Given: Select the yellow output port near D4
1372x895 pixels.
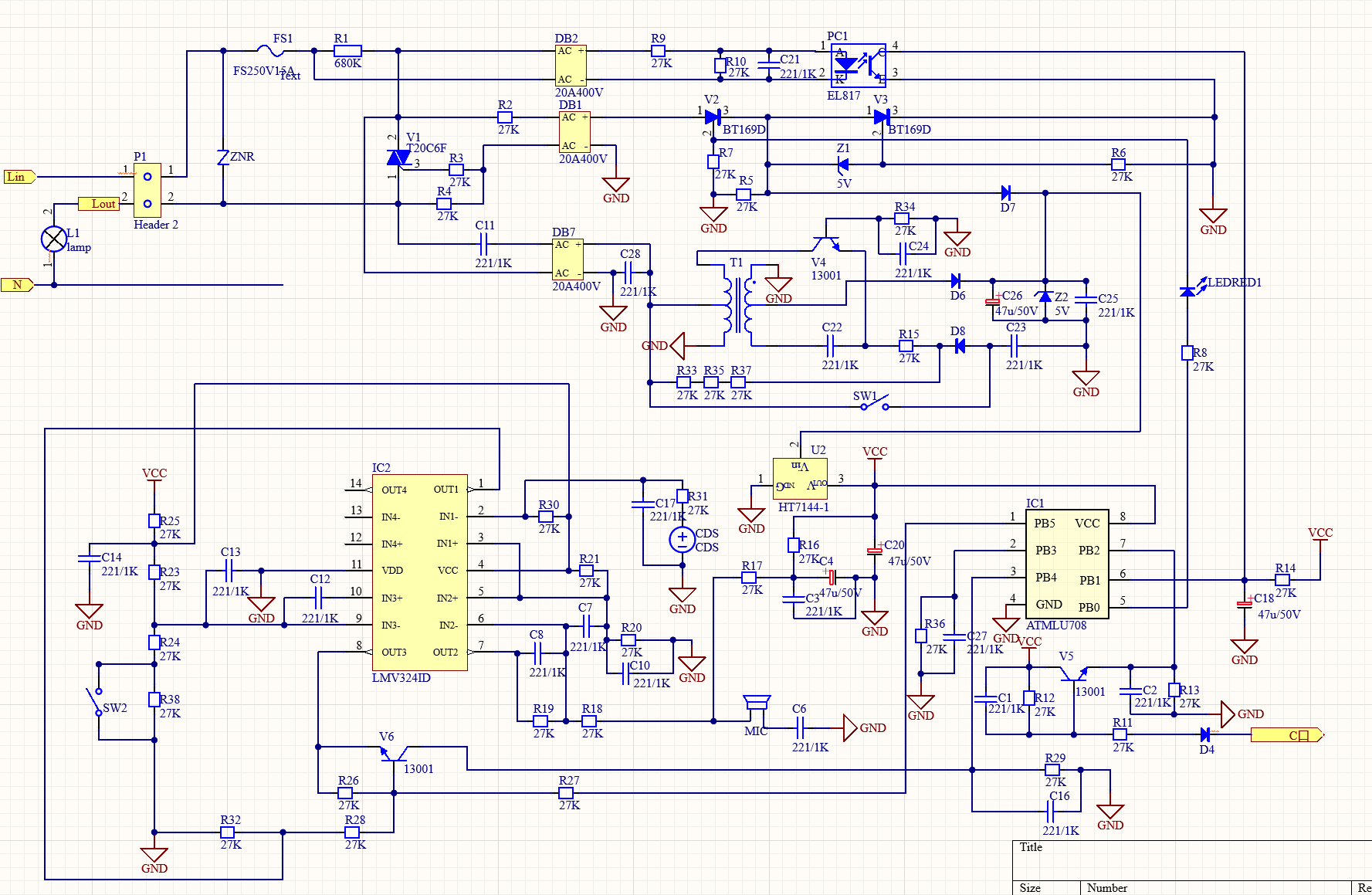Looking at the screenshot, I should [1288, 735].
